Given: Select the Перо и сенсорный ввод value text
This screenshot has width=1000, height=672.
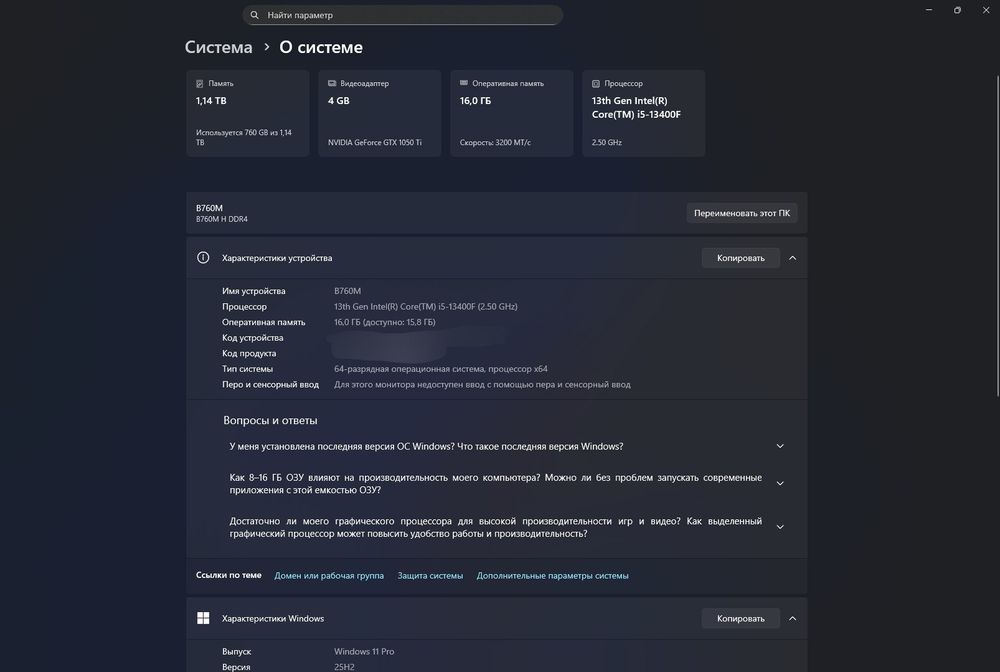Looking at the screenshot, I should (482, 384).
